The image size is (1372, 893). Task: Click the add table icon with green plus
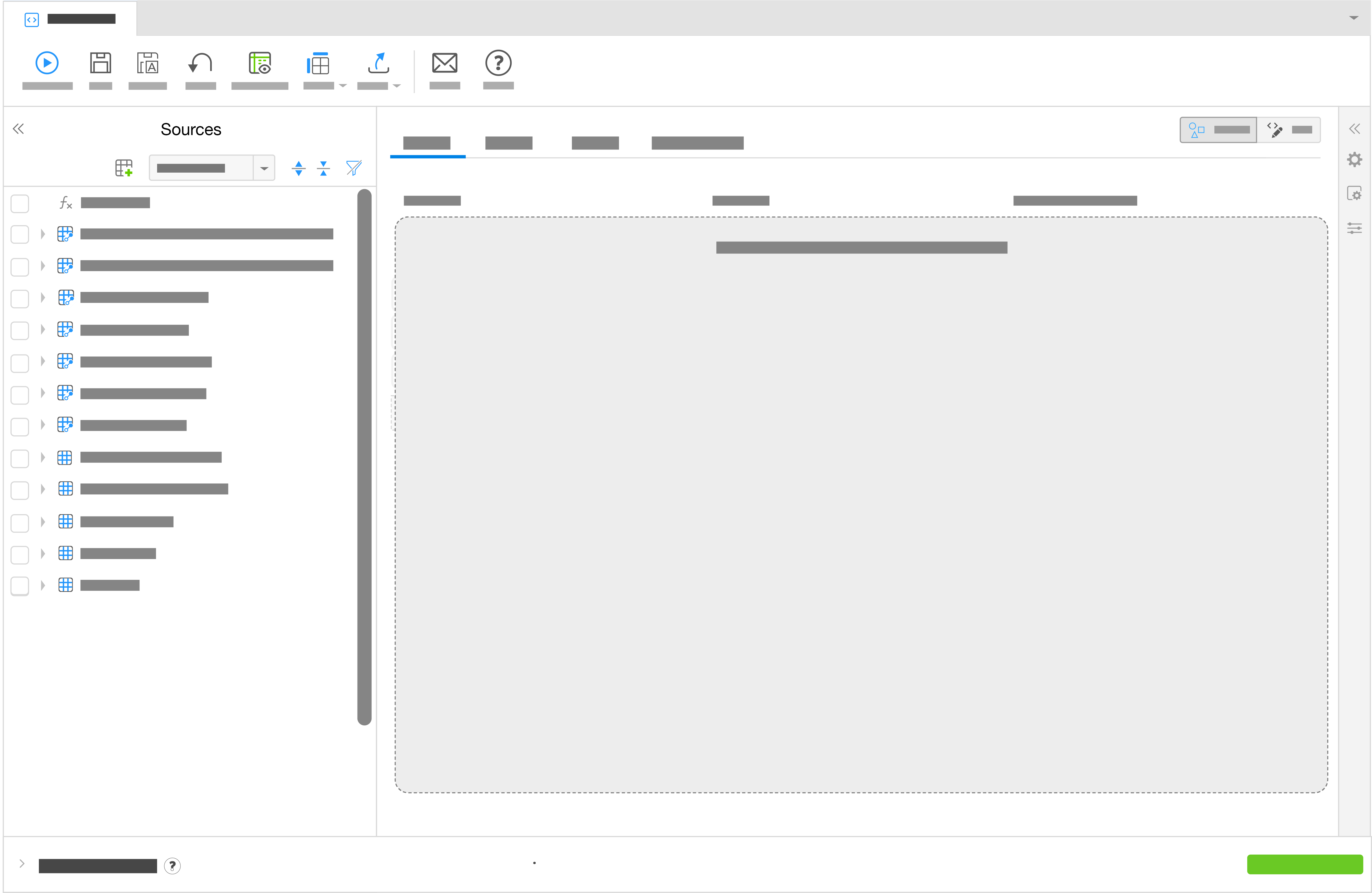tap(124, 168)
